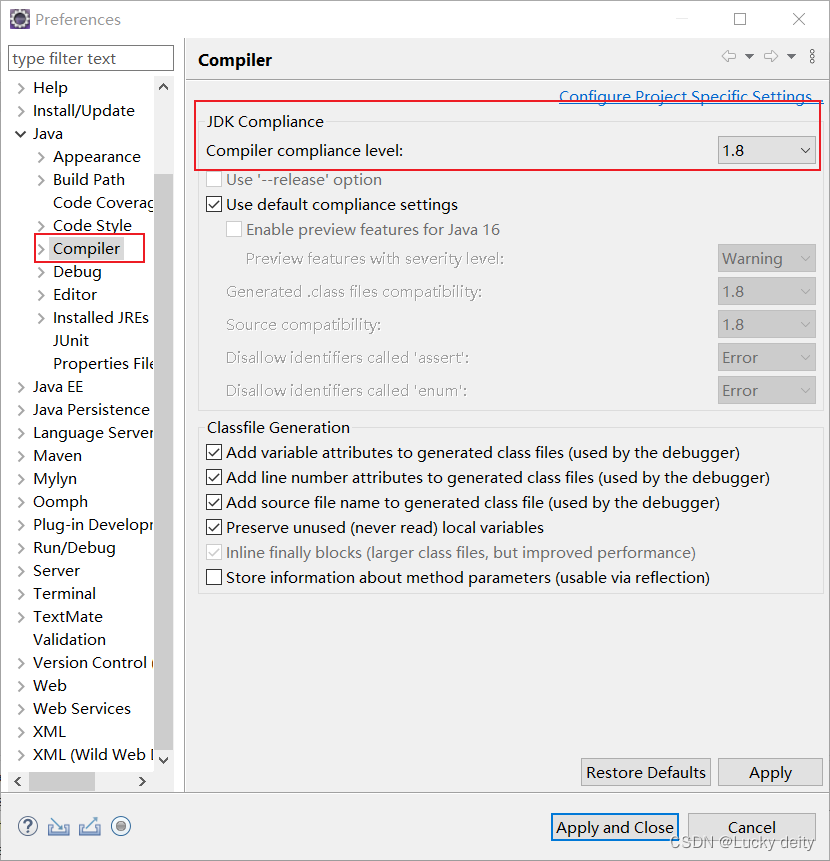Viewport: 830px width, 861px height.
Task: Click the Apply and Close button
Action: (x=614, y=827)
